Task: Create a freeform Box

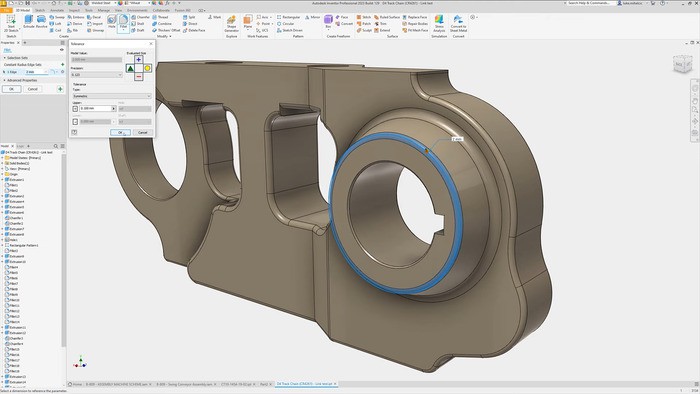Action: point(328,21)
